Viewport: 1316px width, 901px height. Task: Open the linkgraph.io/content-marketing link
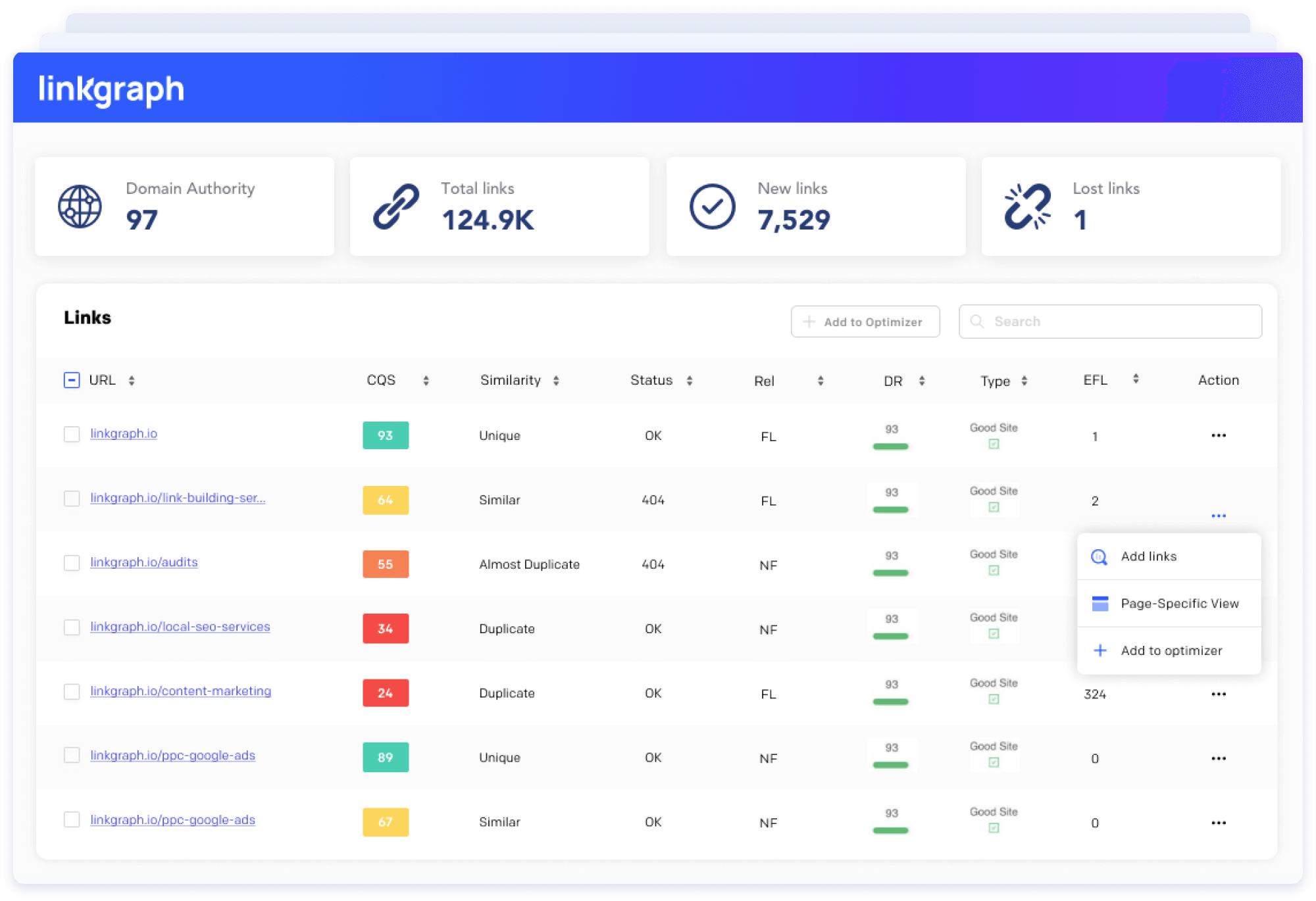pyautogui.click(x=180, y=691)
